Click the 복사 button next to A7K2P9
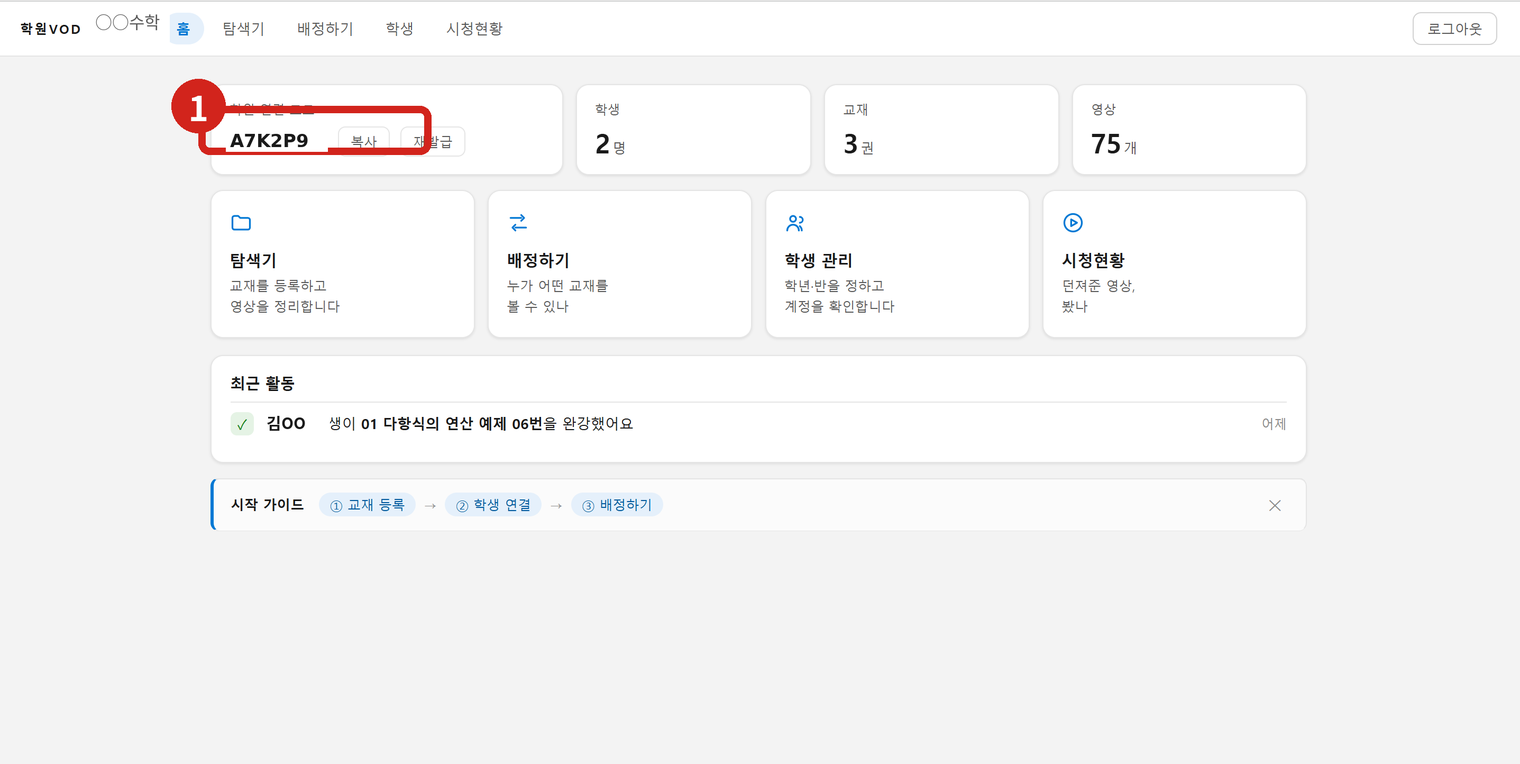The image size is (1520, 764). 364,142
